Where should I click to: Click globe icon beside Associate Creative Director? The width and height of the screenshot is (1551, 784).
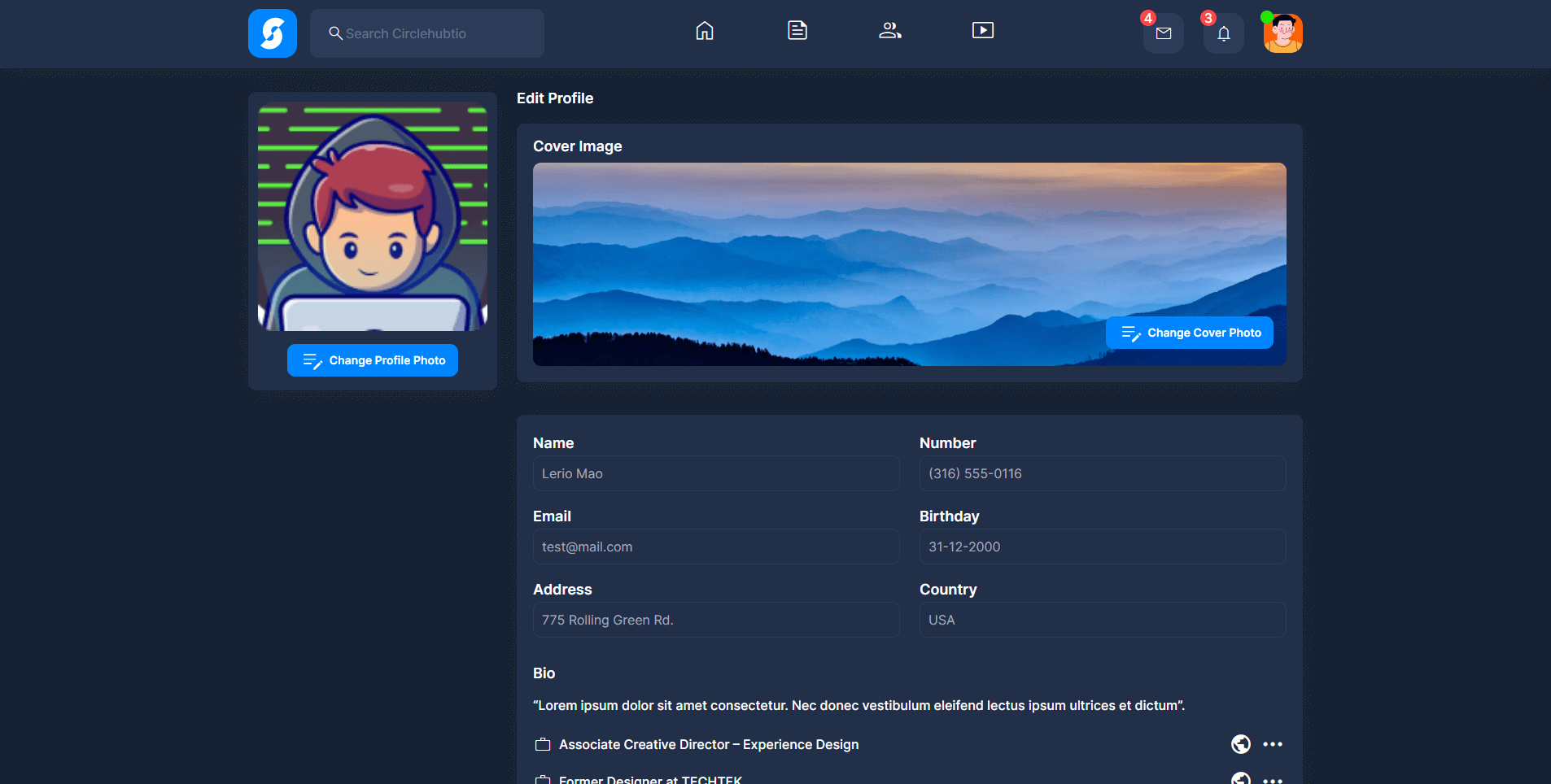(x=1241, y=744)
